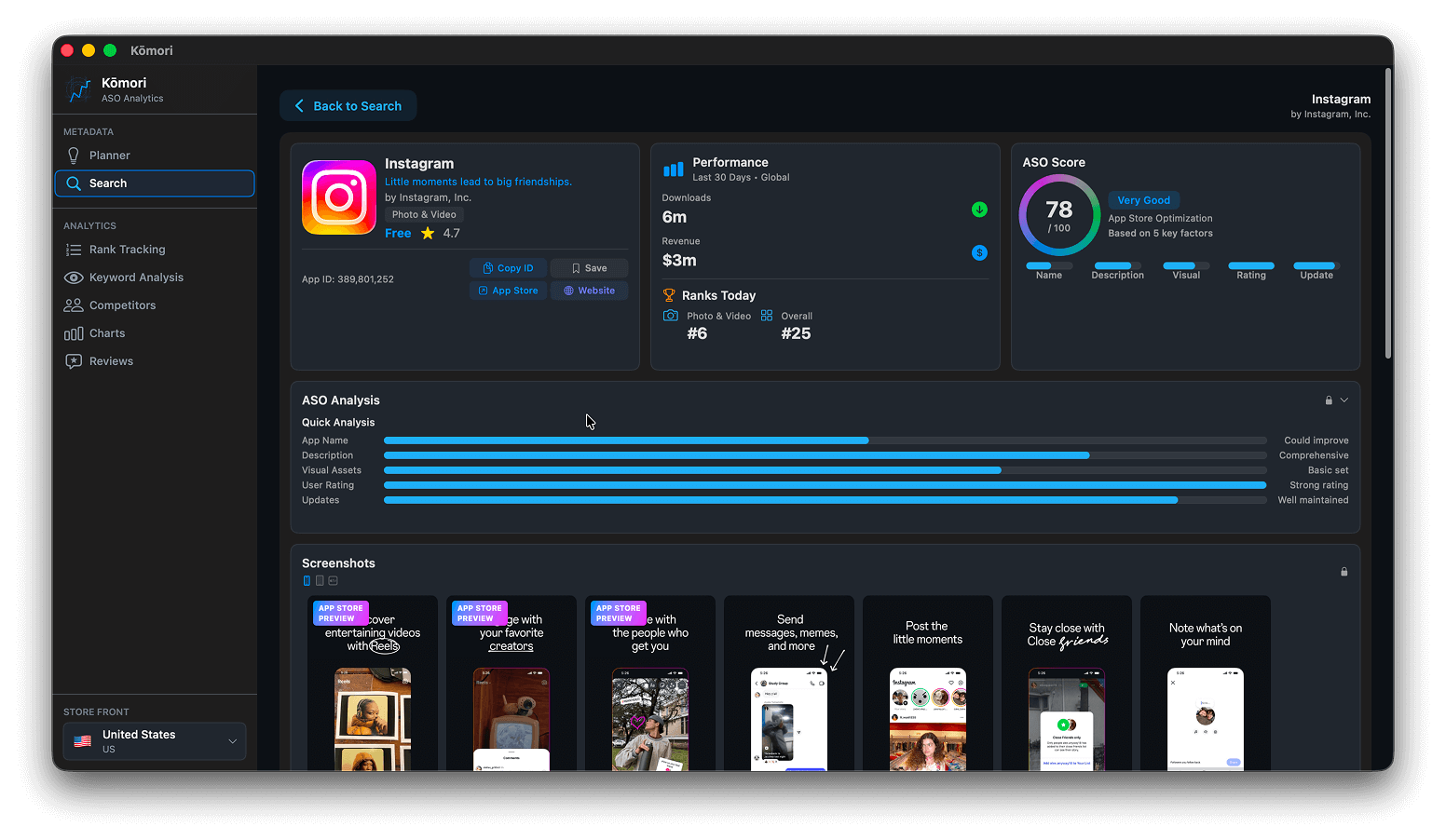
Task: Click the Instagram app icon thumbnail
Action: coord(338,196)
